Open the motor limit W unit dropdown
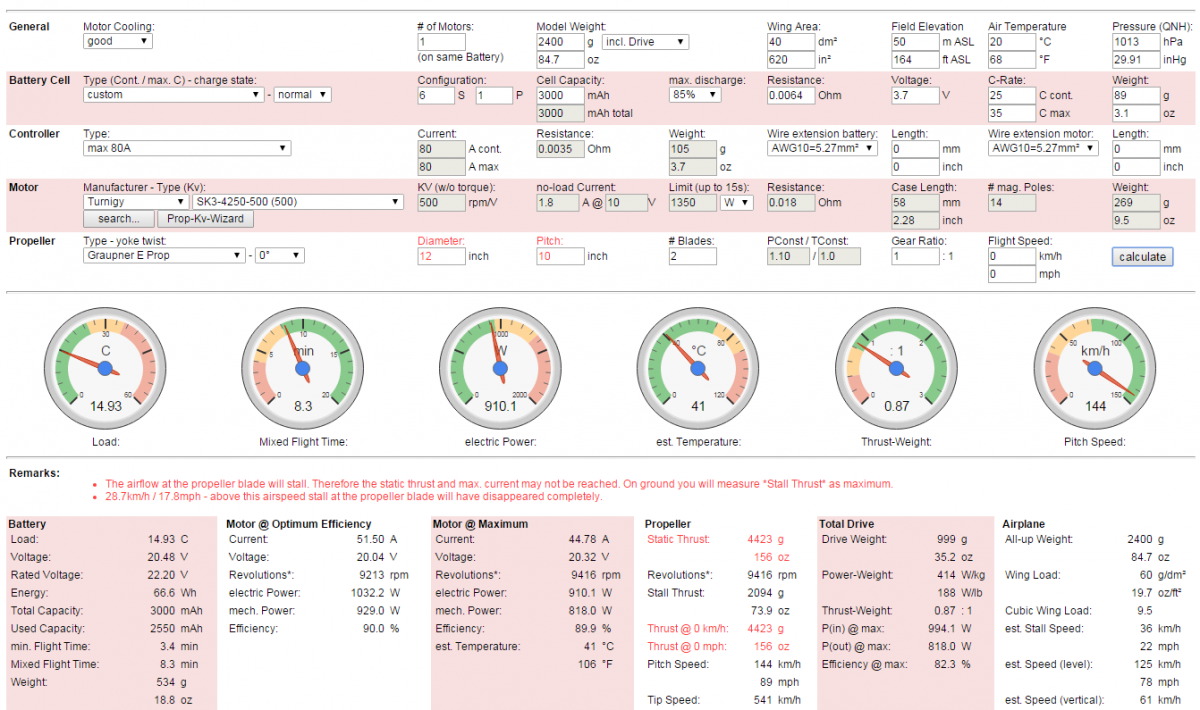Screen dimensions: 1200x710 click(737, 202)
